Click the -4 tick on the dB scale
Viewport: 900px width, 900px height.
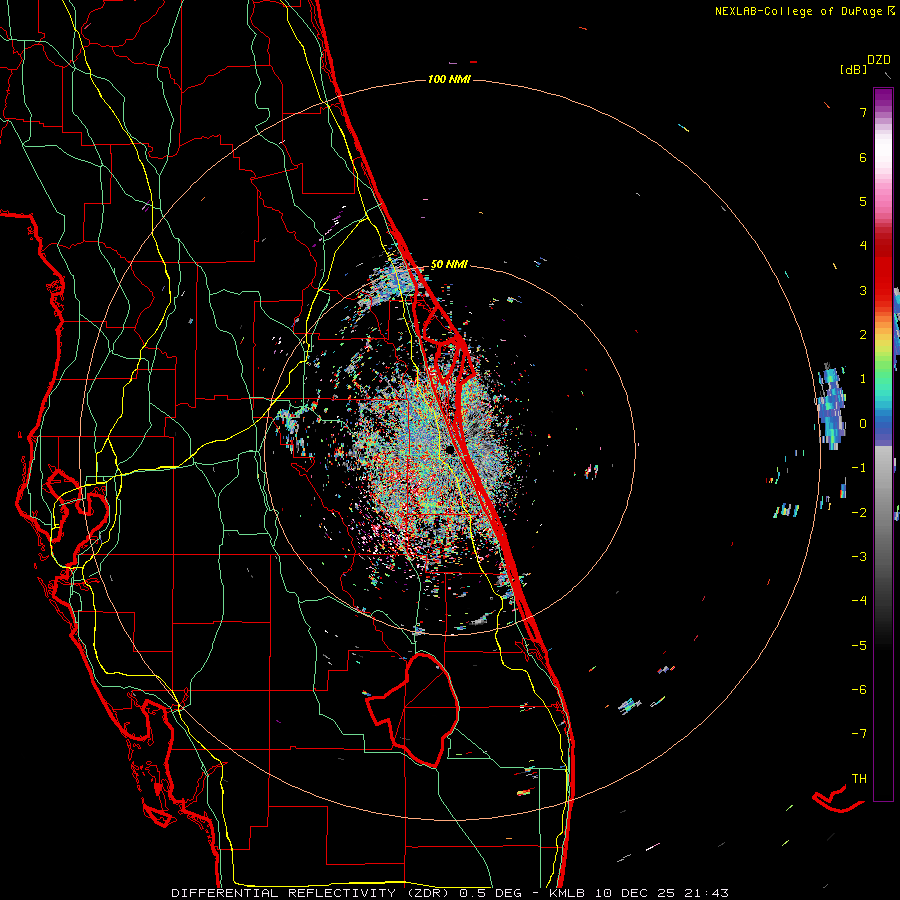[859, 601]
